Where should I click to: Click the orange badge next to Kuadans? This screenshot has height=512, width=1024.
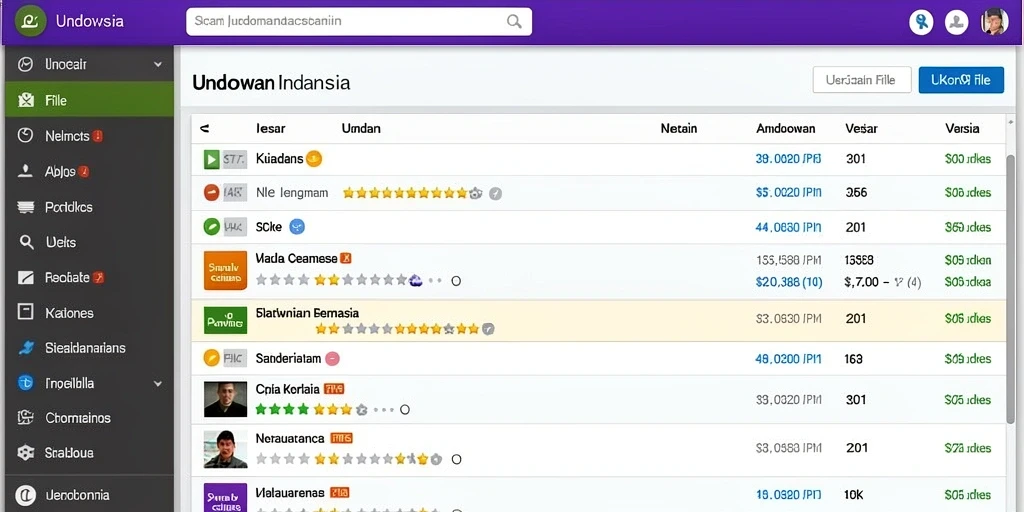coord(314,159)
